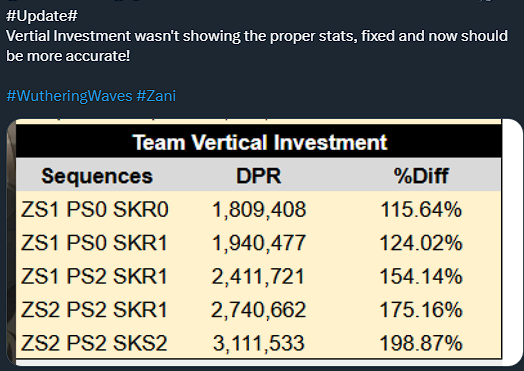Click the DPR value 1,940,477
Viewport: 524px width, 371px height.
point(259,243)
